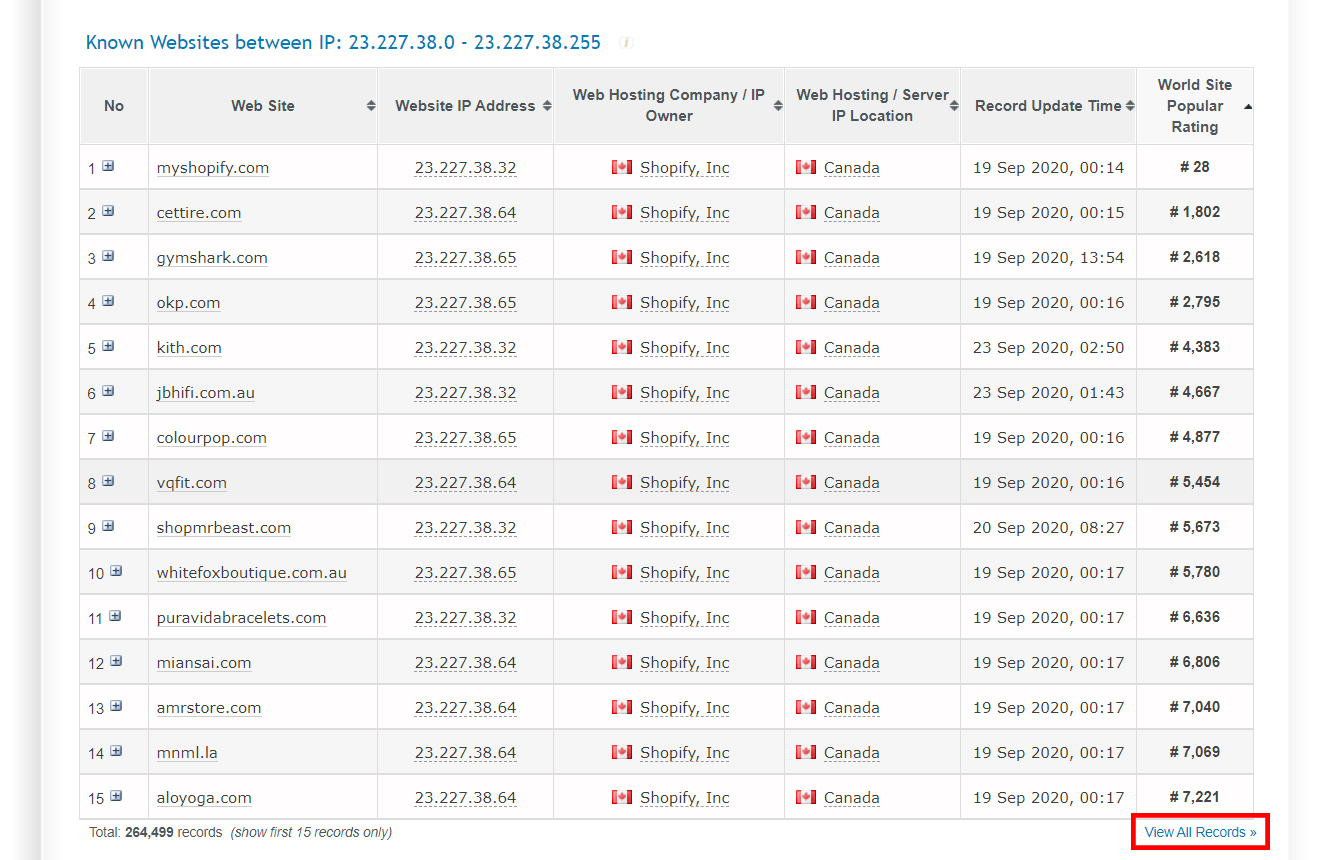Open View All Records link
The width and height of the screenshot is (1328, 860).
coord(1200,832)
